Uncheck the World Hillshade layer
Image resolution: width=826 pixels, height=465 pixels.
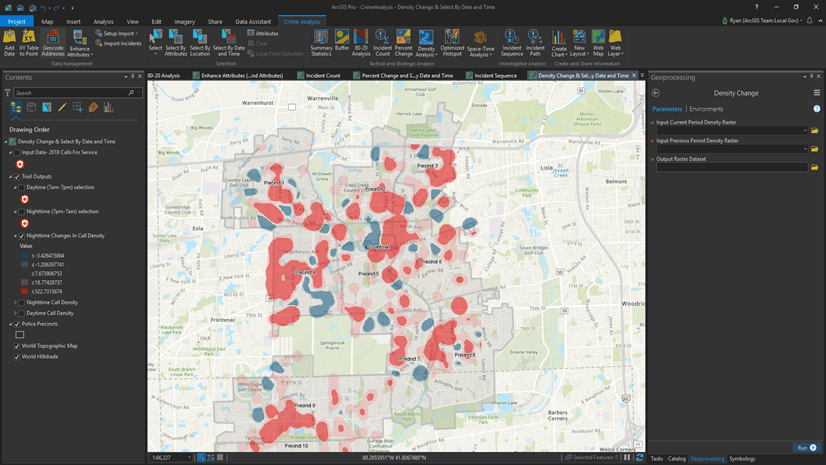pos(17,356)
